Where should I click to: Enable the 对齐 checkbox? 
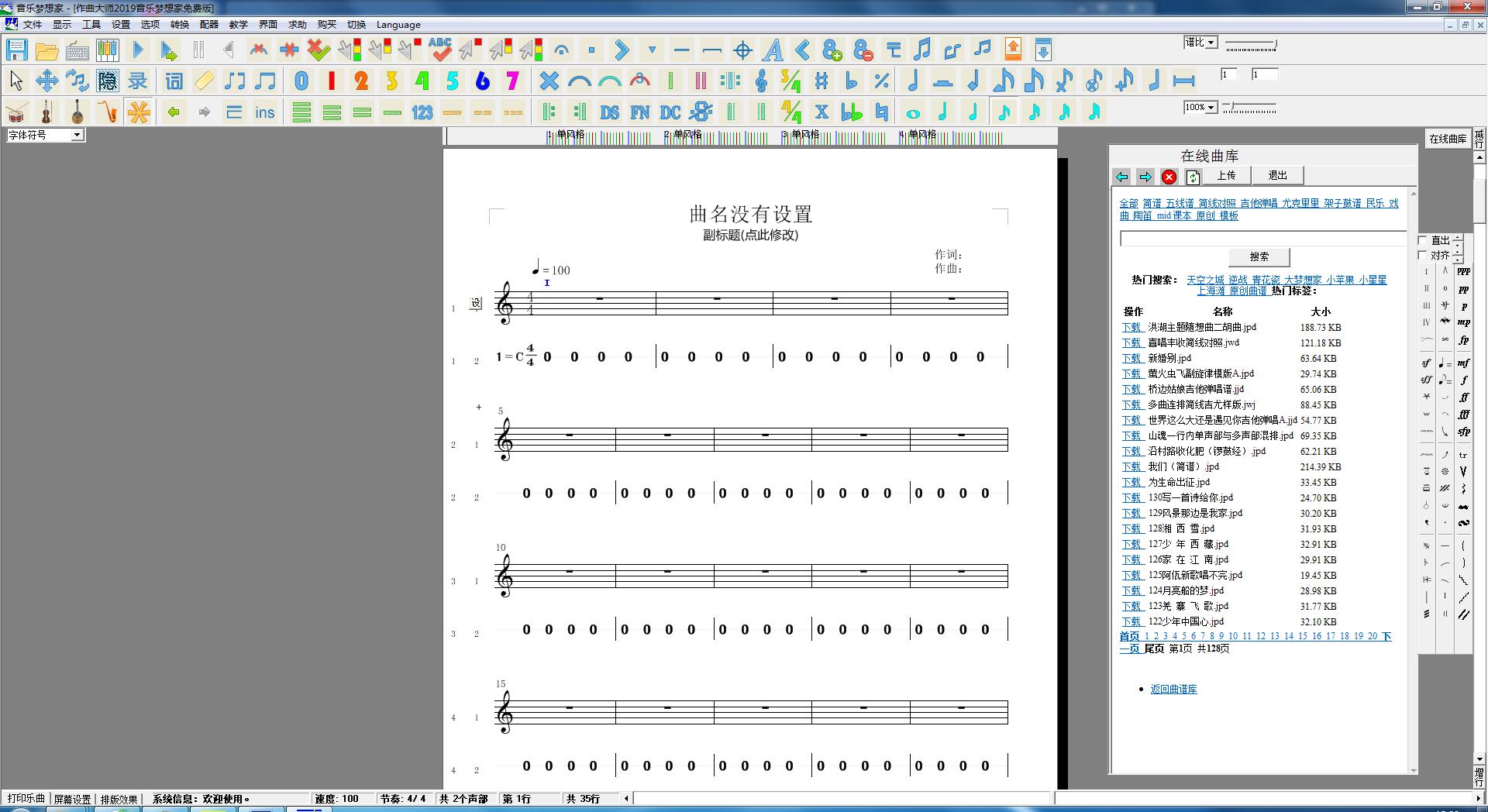click(1422, 255)
